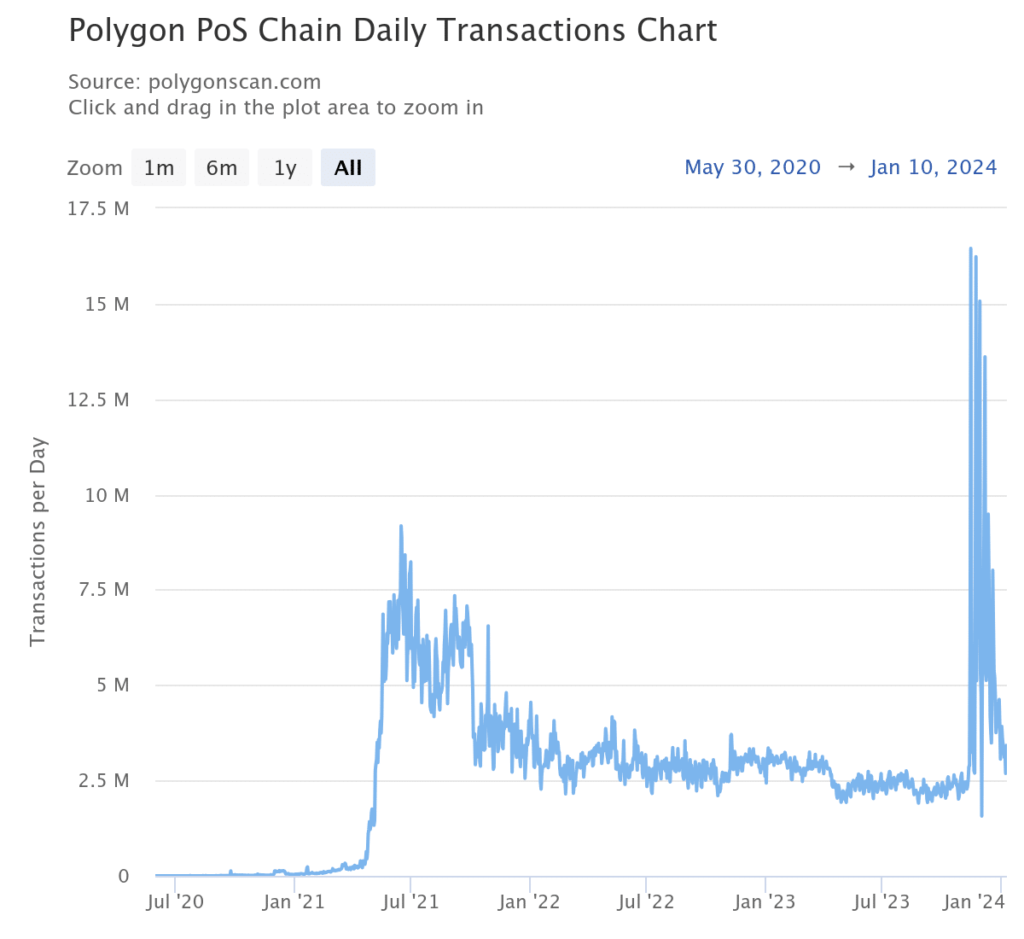
Task: Click the 'Zoom' label beside range buttons
Action: click(94, 168)
